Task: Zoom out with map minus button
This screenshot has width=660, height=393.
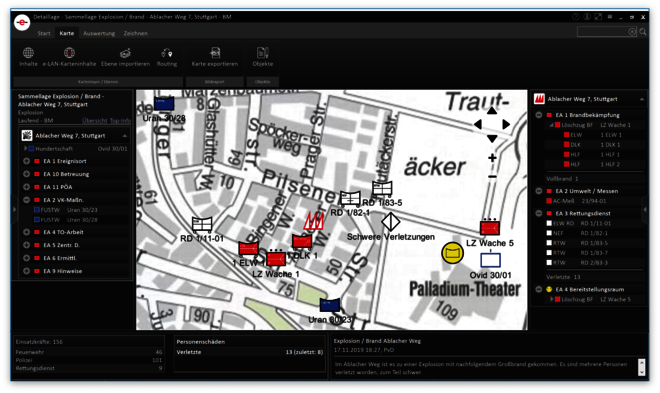Action: tap(492, 177)
